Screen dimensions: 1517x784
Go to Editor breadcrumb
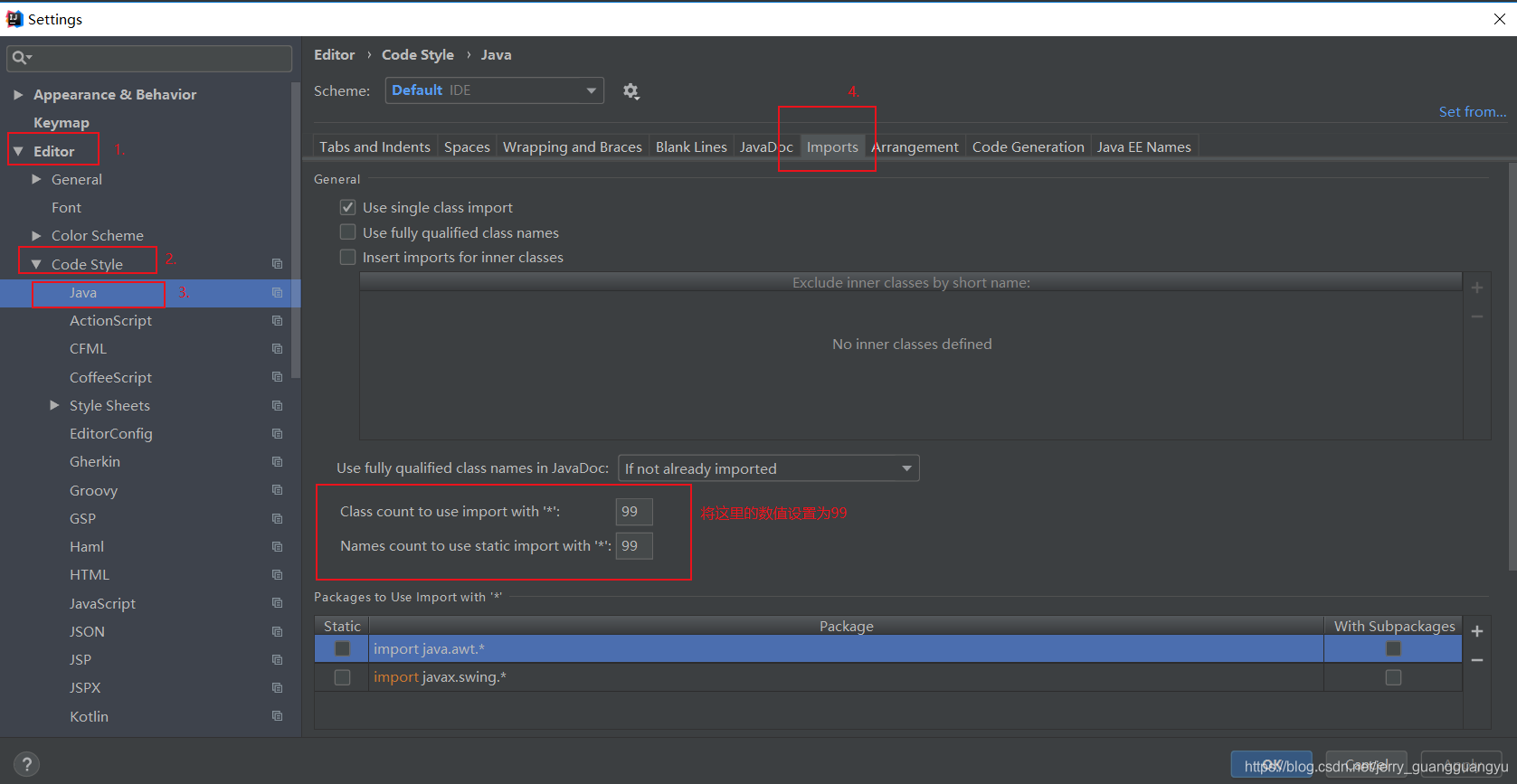pos(334,54)
